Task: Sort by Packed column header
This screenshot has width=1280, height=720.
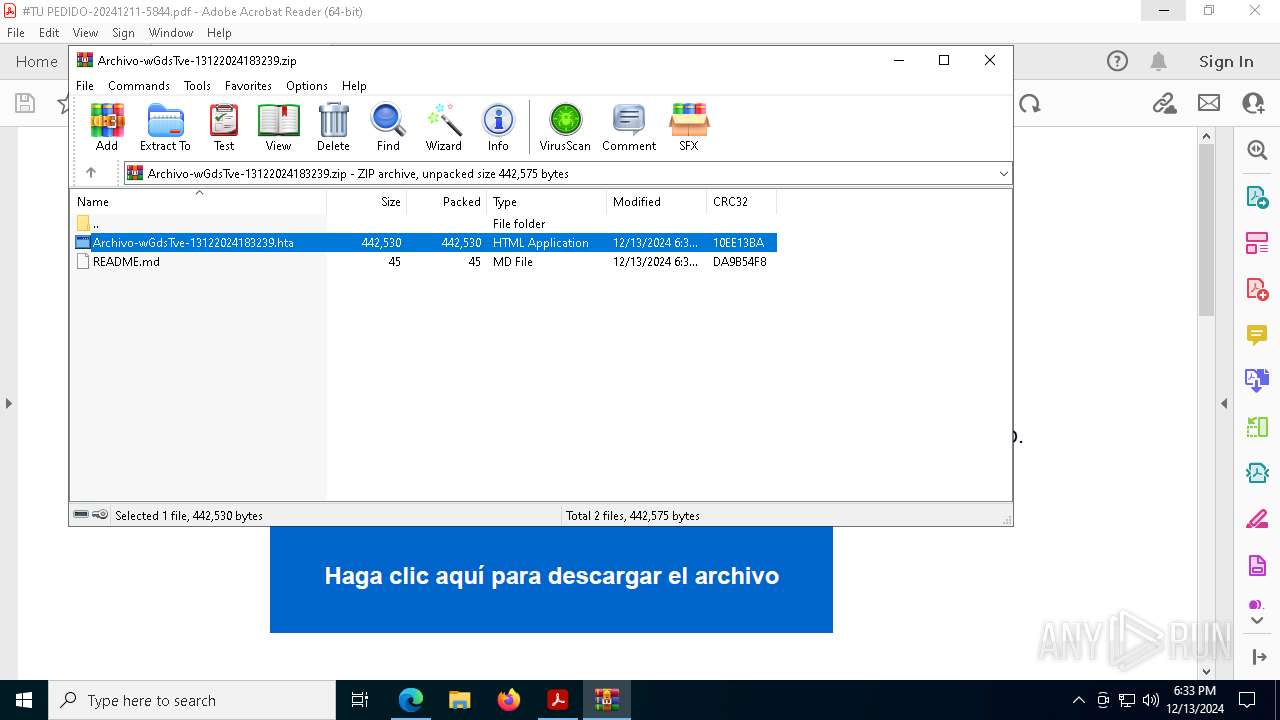Action: (x=447, y=202)
